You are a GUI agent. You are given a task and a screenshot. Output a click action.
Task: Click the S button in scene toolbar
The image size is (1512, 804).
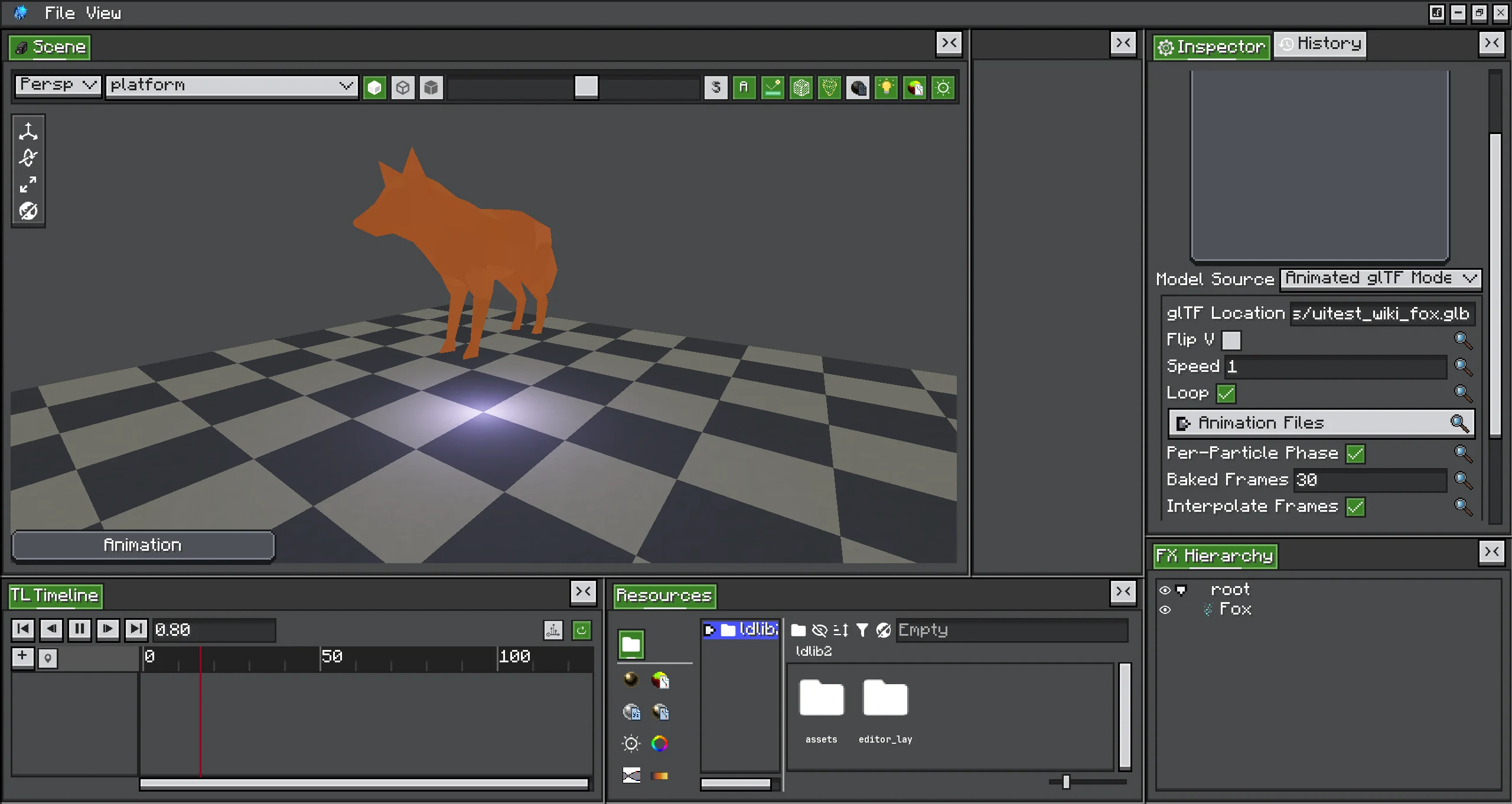pyautogui.click(x=716, y=88)
